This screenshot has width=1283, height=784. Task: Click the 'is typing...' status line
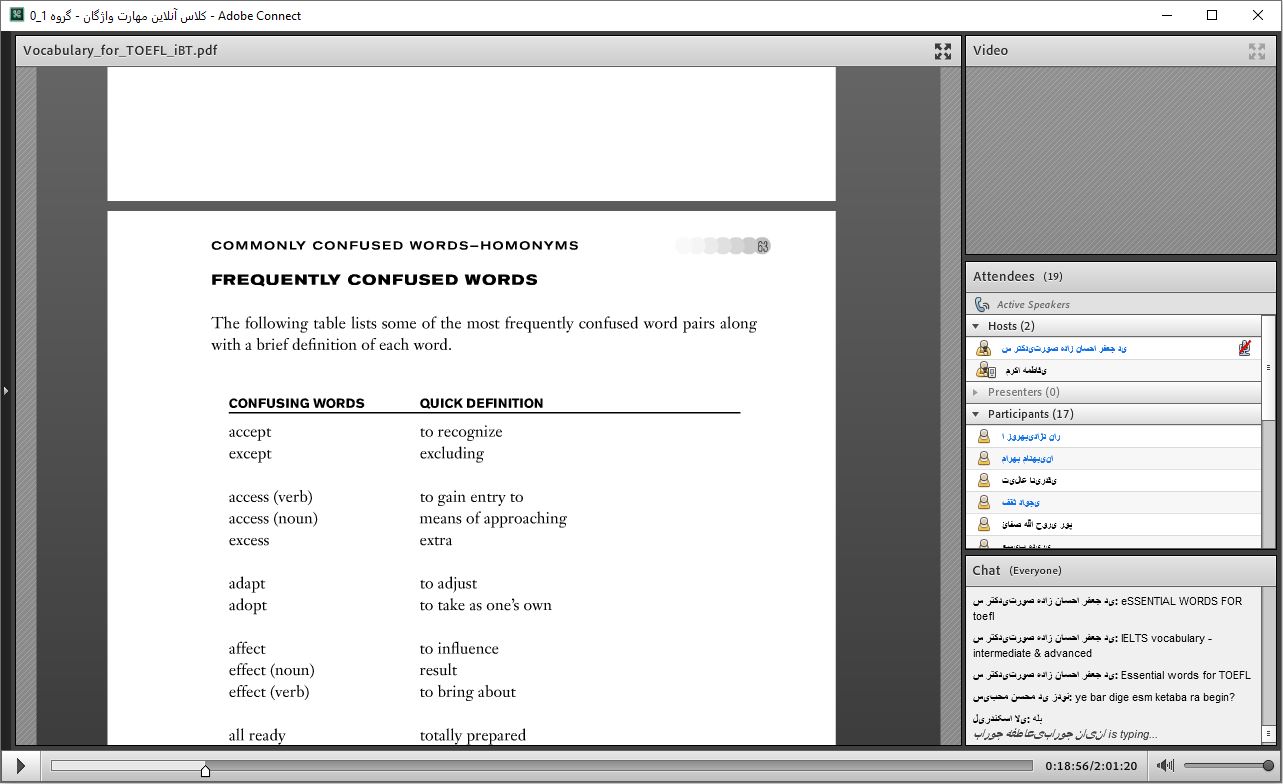click(x=1065, y=734)
